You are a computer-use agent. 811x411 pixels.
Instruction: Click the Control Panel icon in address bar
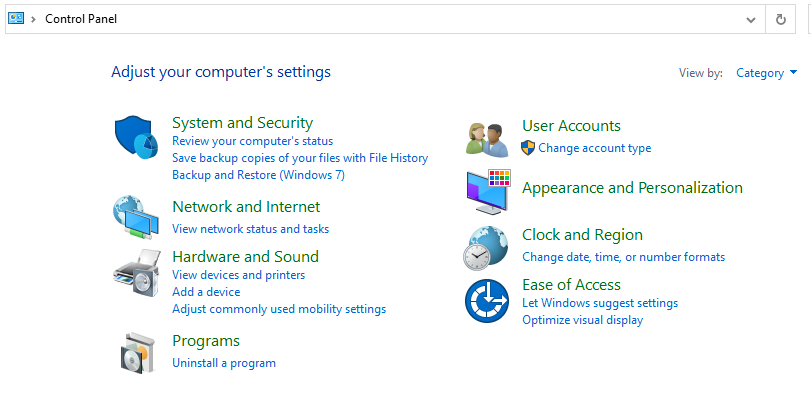tap(16, 19)
